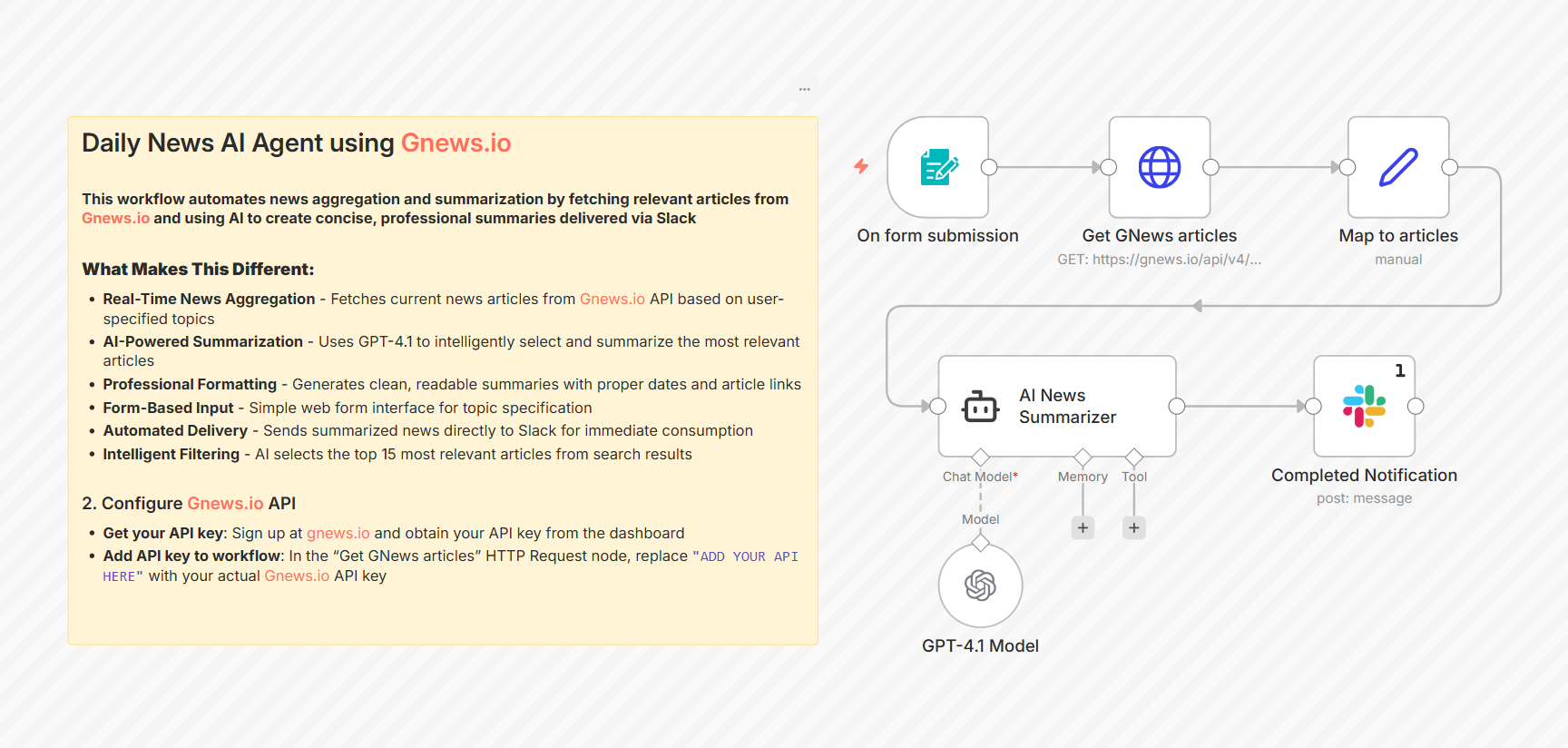Click the Chat Model diamond connector
This screenshot has width=1568, height=748.
coord(980,457)
